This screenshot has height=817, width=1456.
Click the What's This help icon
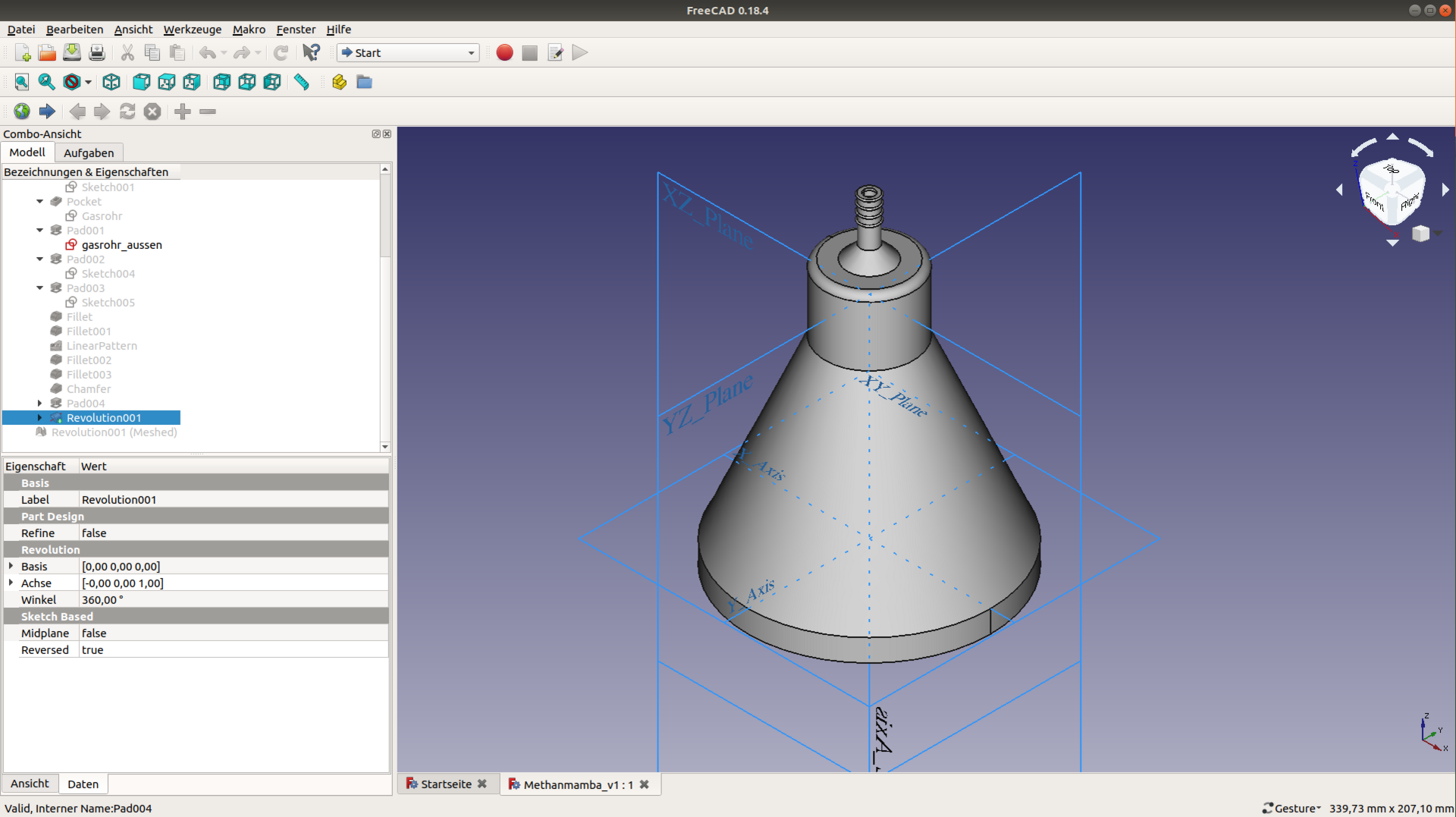(x=311, y=53)
